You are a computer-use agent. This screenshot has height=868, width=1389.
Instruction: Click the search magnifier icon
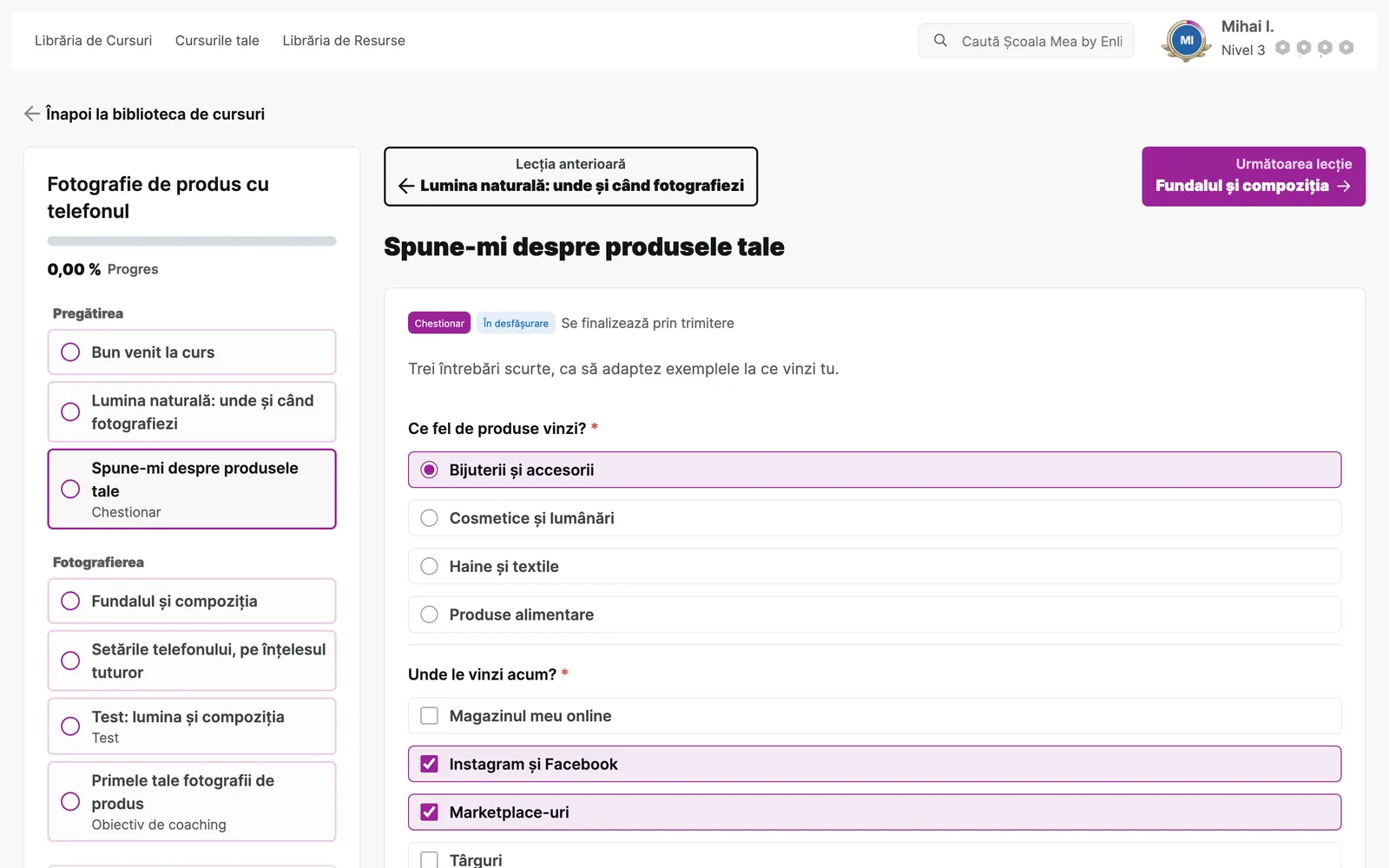940,40
